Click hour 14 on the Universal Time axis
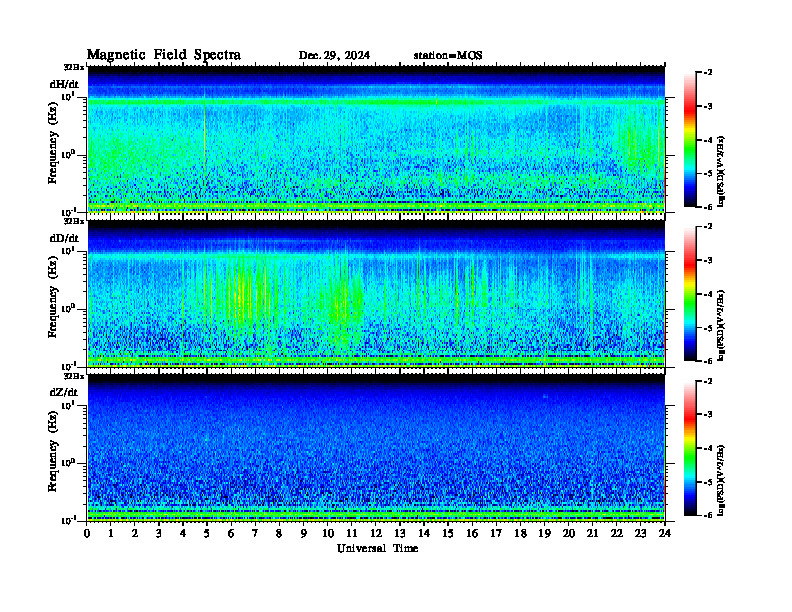 tap(424, 534)
